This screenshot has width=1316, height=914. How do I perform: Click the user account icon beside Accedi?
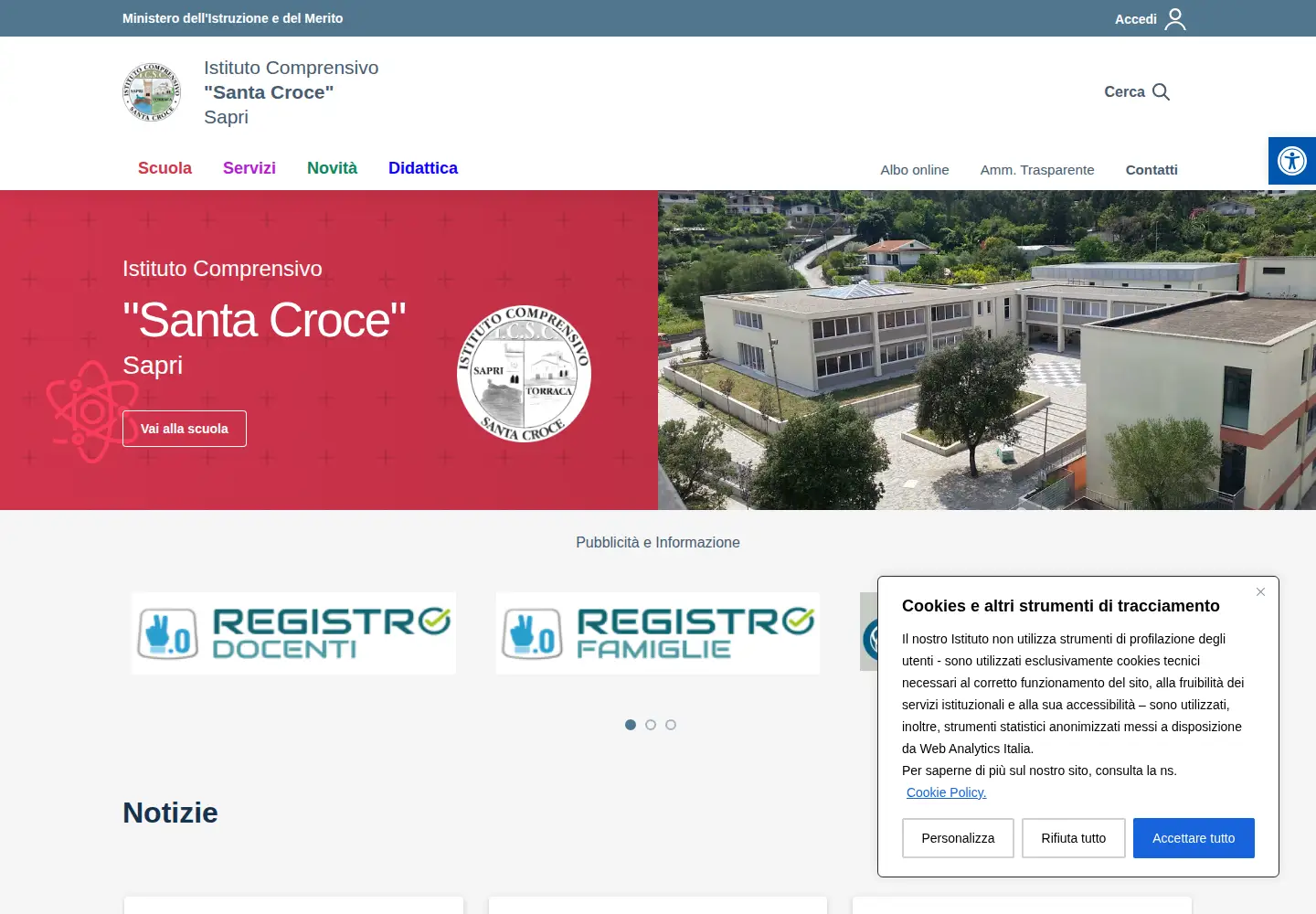[1175, 18]
